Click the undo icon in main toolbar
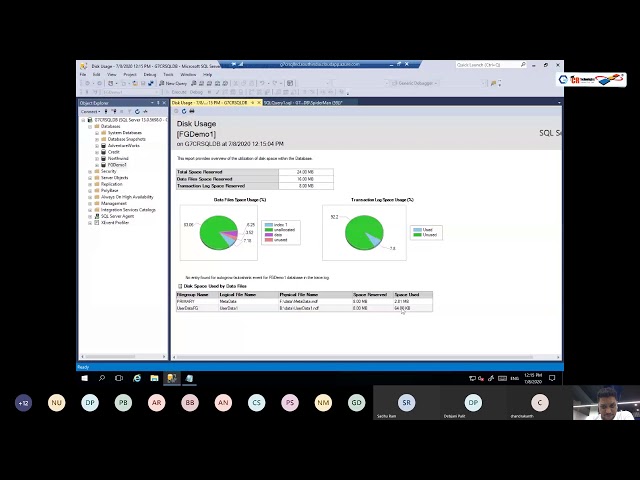 coord(262,83)
